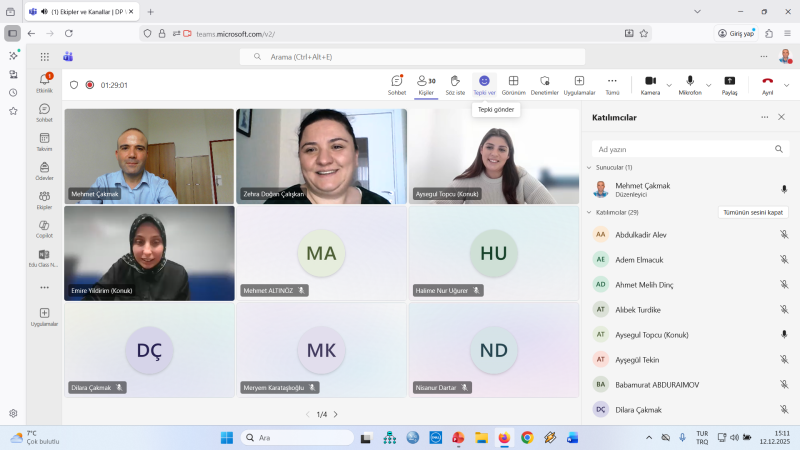The image size is (800, 450).
Task: Collapse the Sunucular (1) section
Action: click(x=588, y=167)
